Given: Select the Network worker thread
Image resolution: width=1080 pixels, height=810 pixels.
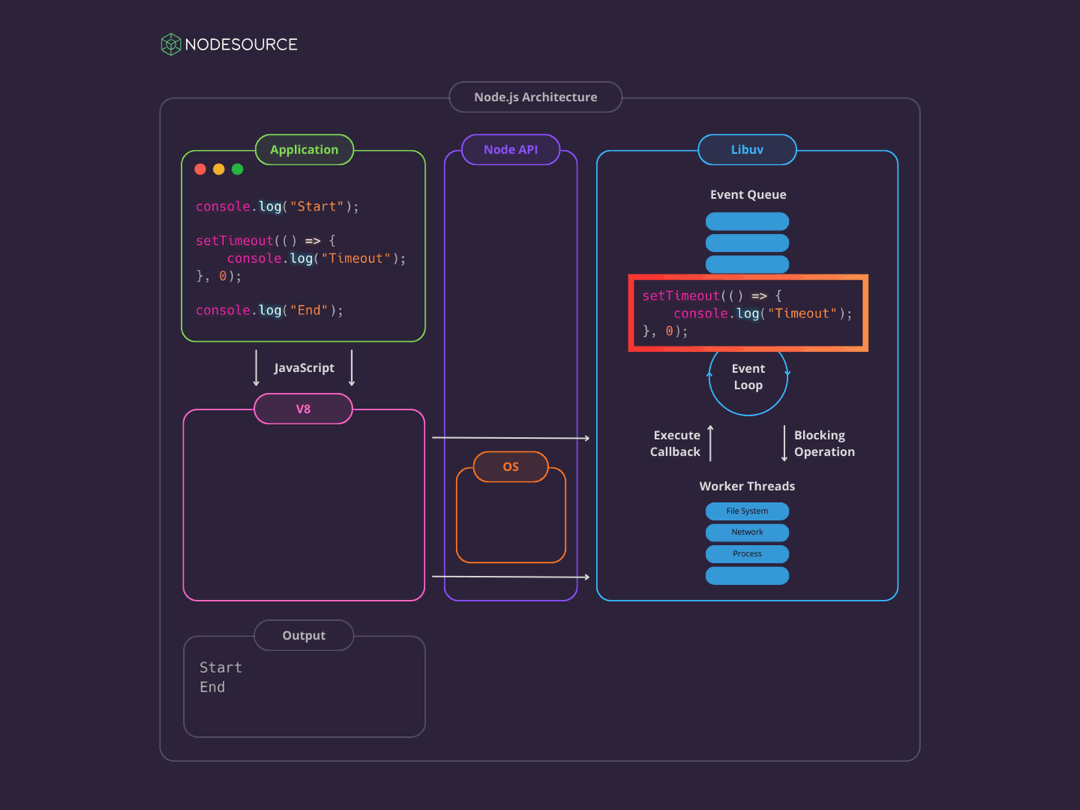Looking at the screenshot, I should click(747, 532).
